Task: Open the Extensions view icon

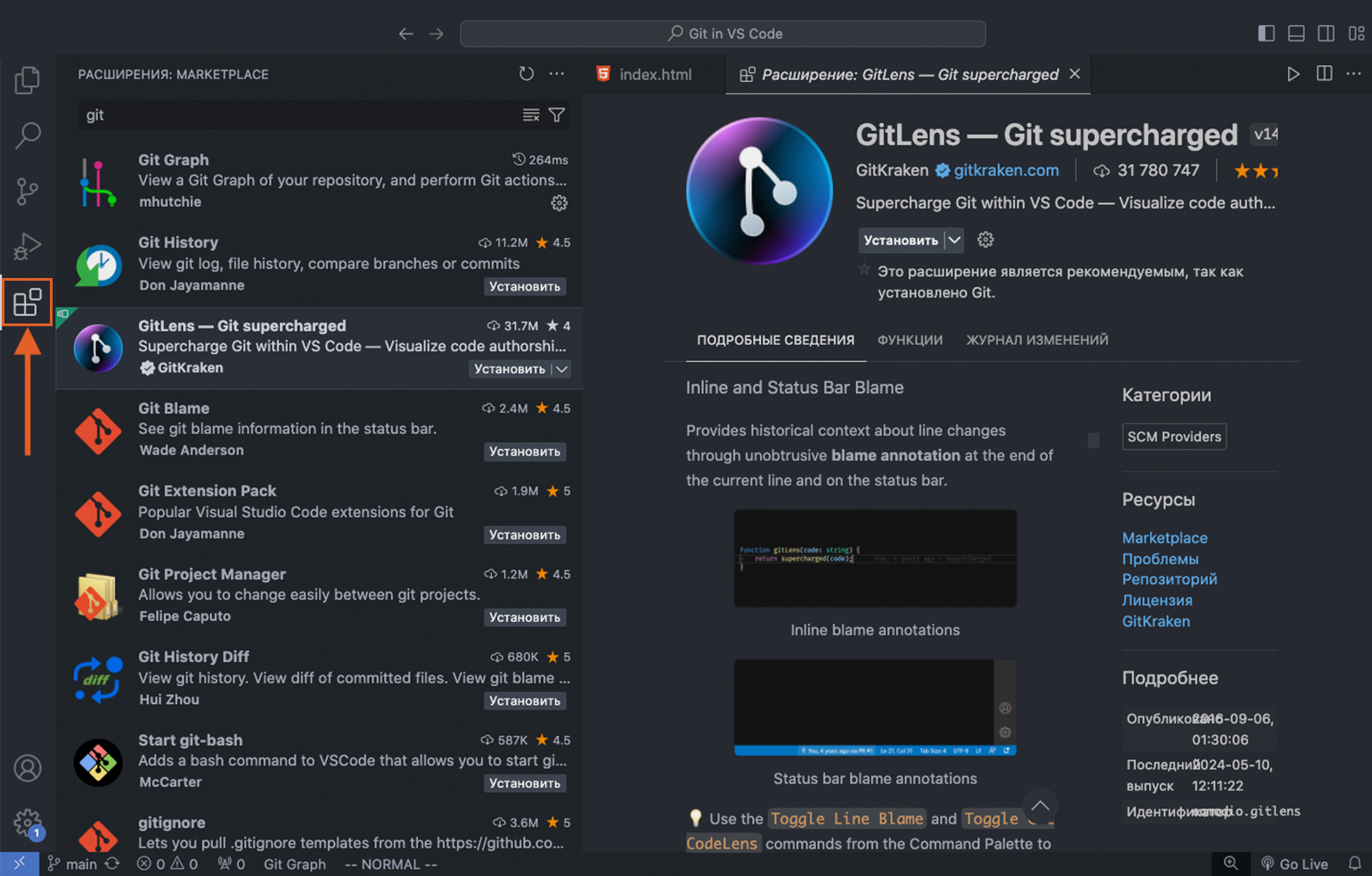Action: [28, 302]
